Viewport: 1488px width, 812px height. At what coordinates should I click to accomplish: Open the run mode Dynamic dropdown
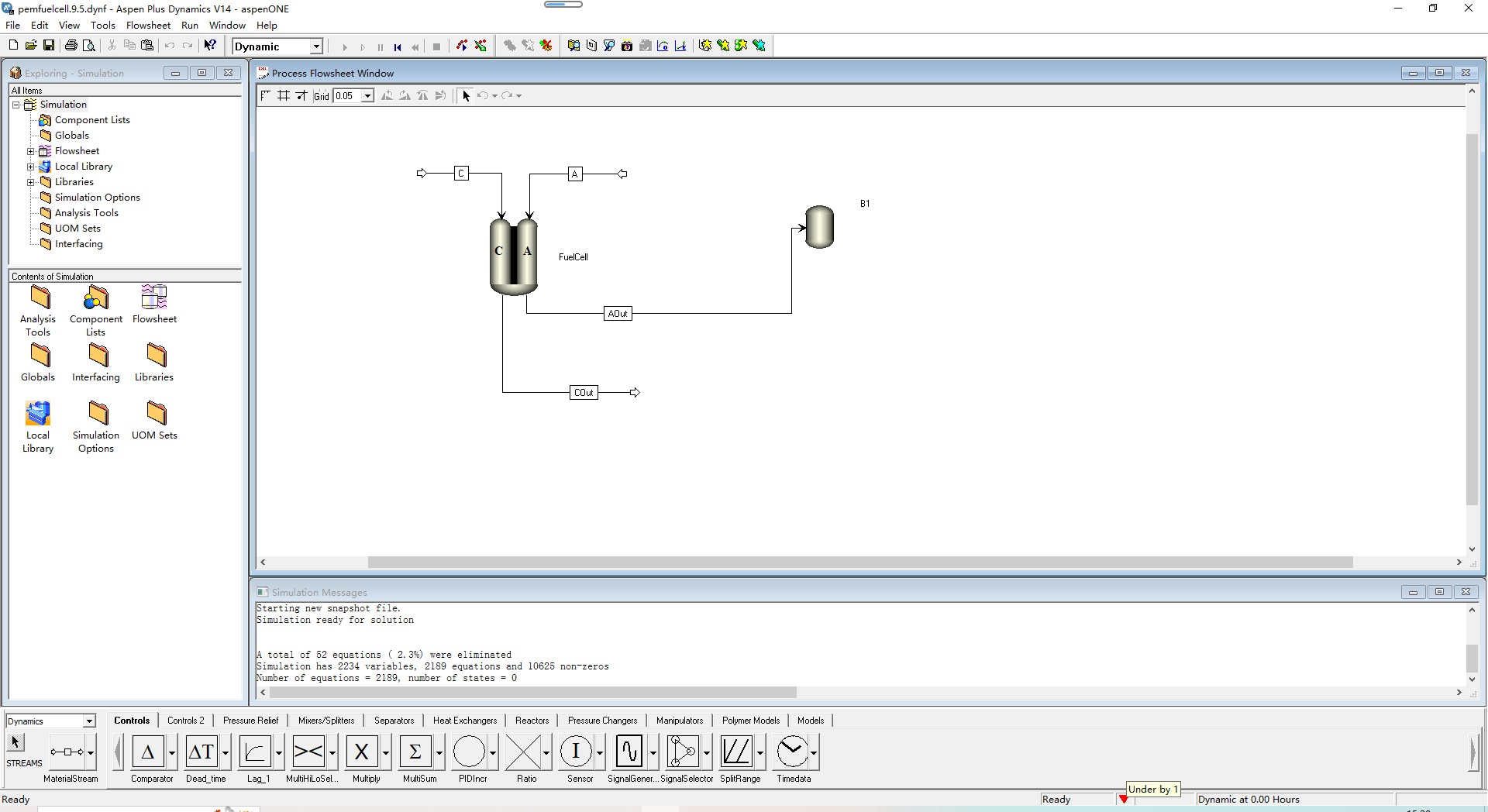coord(316,46)
